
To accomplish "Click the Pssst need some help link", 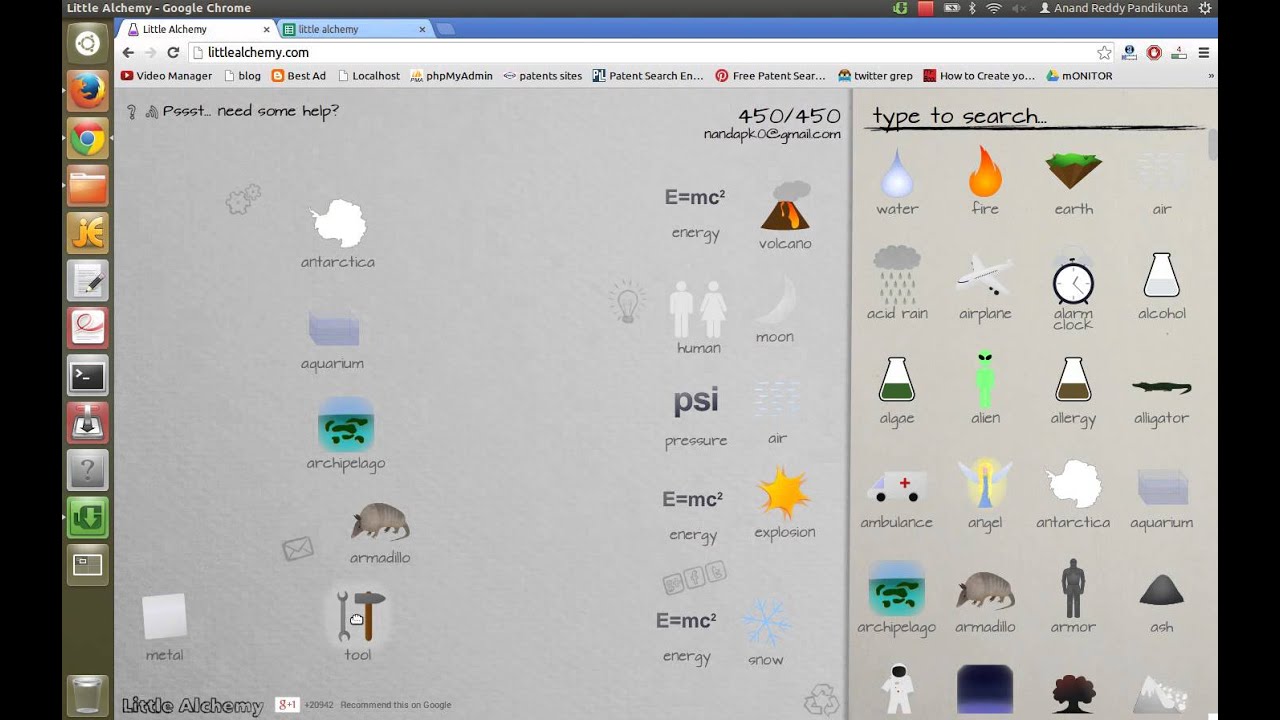I will [x=250, y=111].
